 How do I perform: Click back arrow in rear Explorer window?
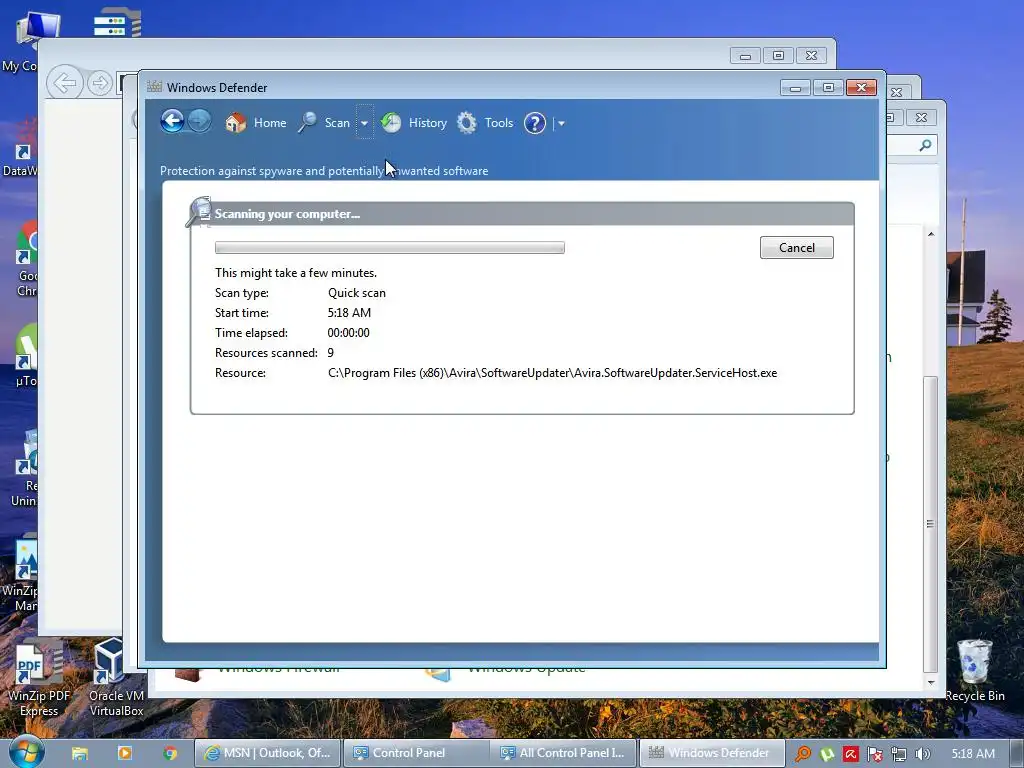click(65, 83)
